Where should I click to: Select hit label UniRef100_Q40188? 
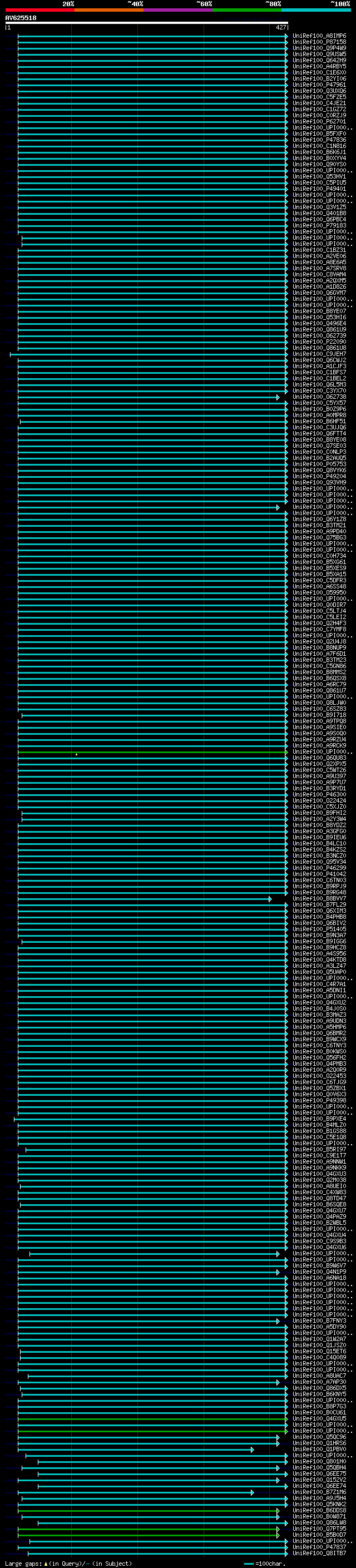click(x=319, y=213)
